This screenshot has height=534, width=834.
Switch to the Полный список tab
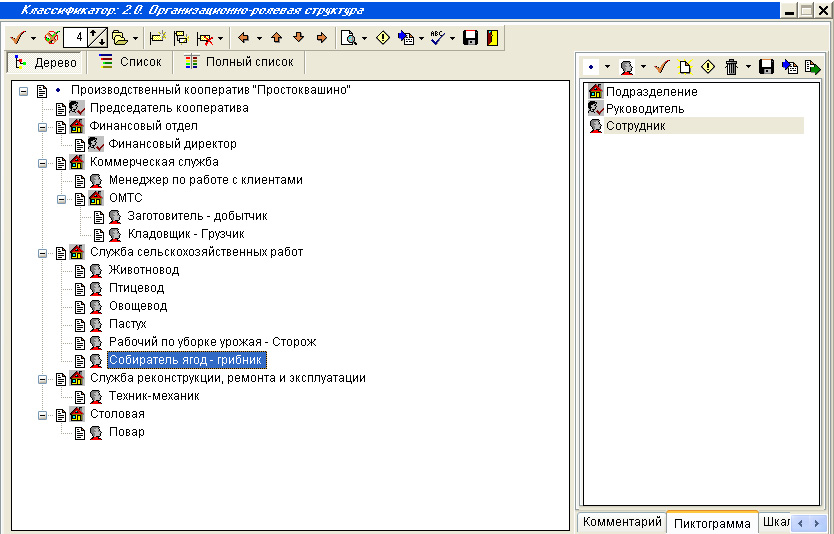[239, 62]
